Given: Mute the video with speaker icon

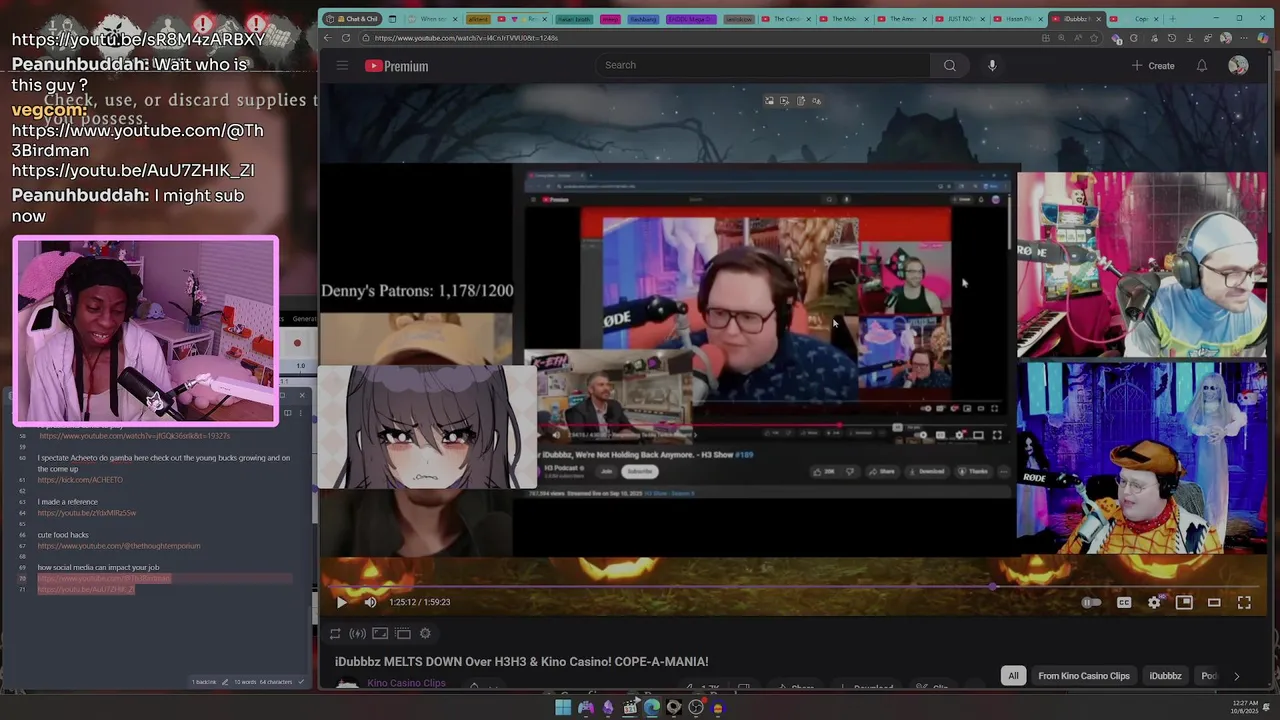Looking at the screenshot, I should click(x=370, y=602).
